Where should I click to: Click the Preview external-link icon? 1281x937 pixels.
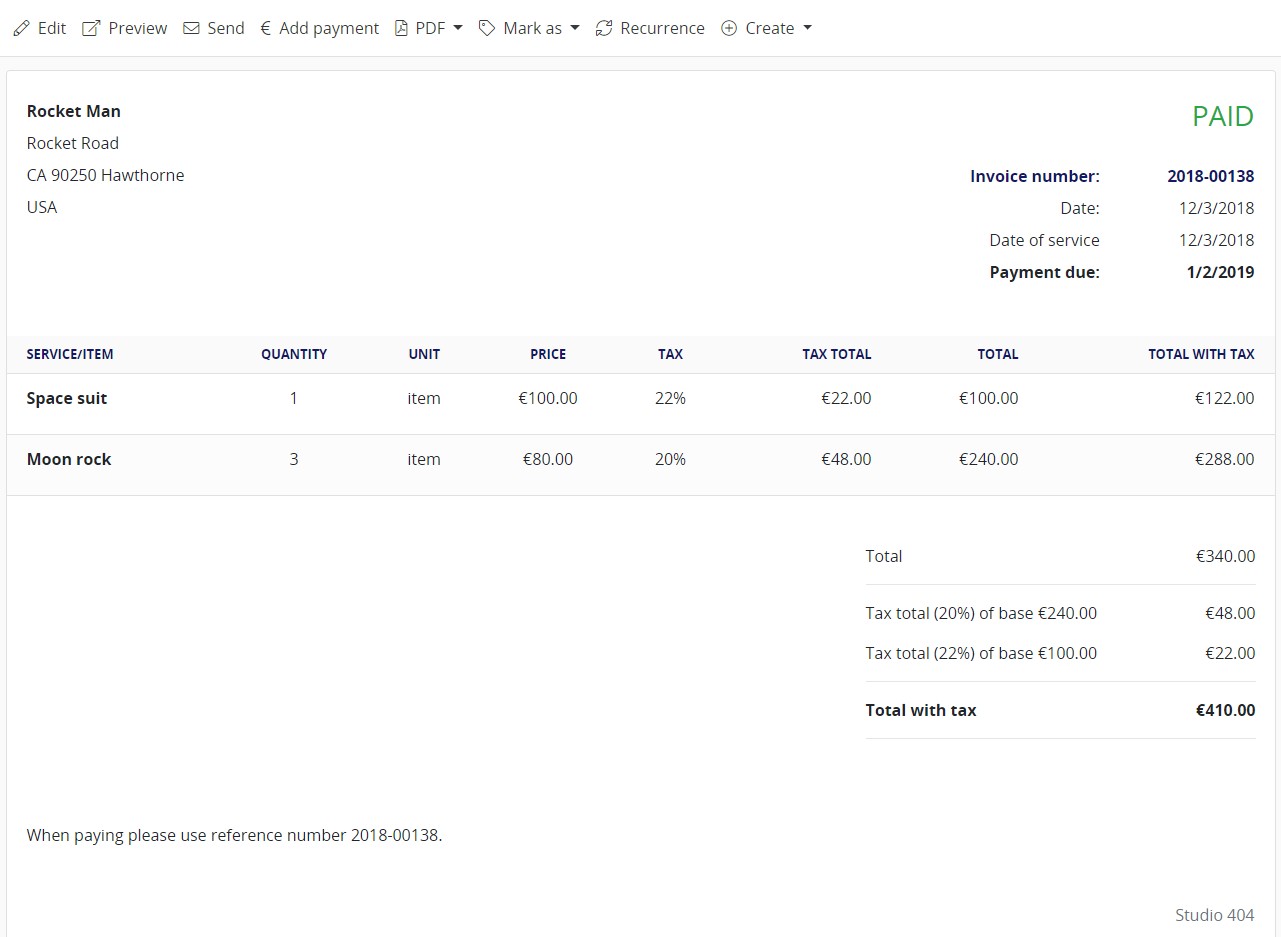click(x=91, y=28)
